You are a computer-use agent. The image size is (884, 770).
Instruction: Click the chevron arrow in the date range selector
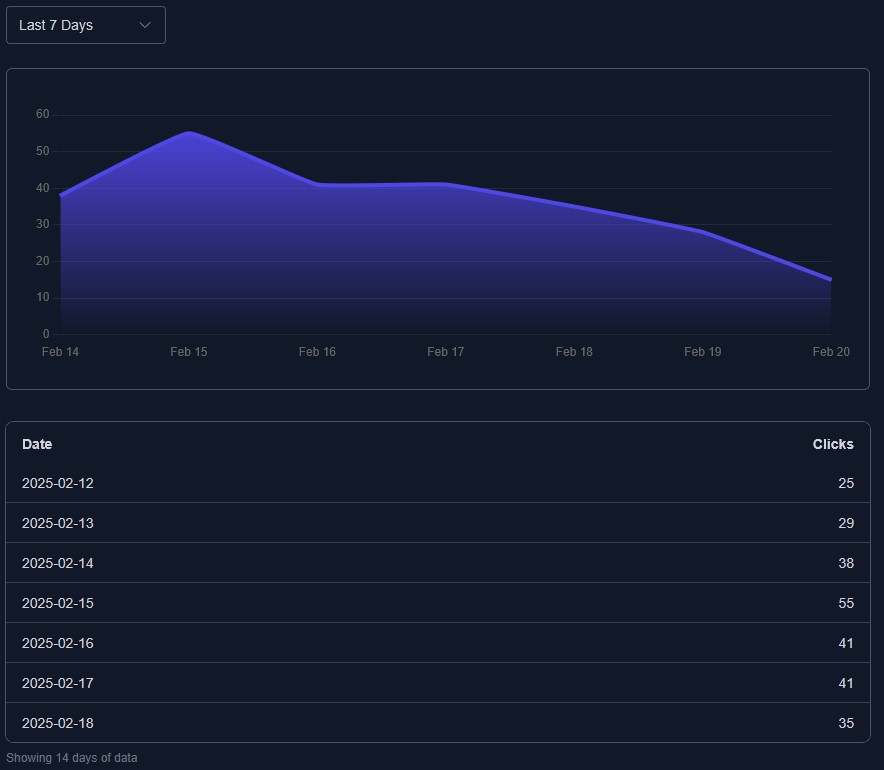145,25
